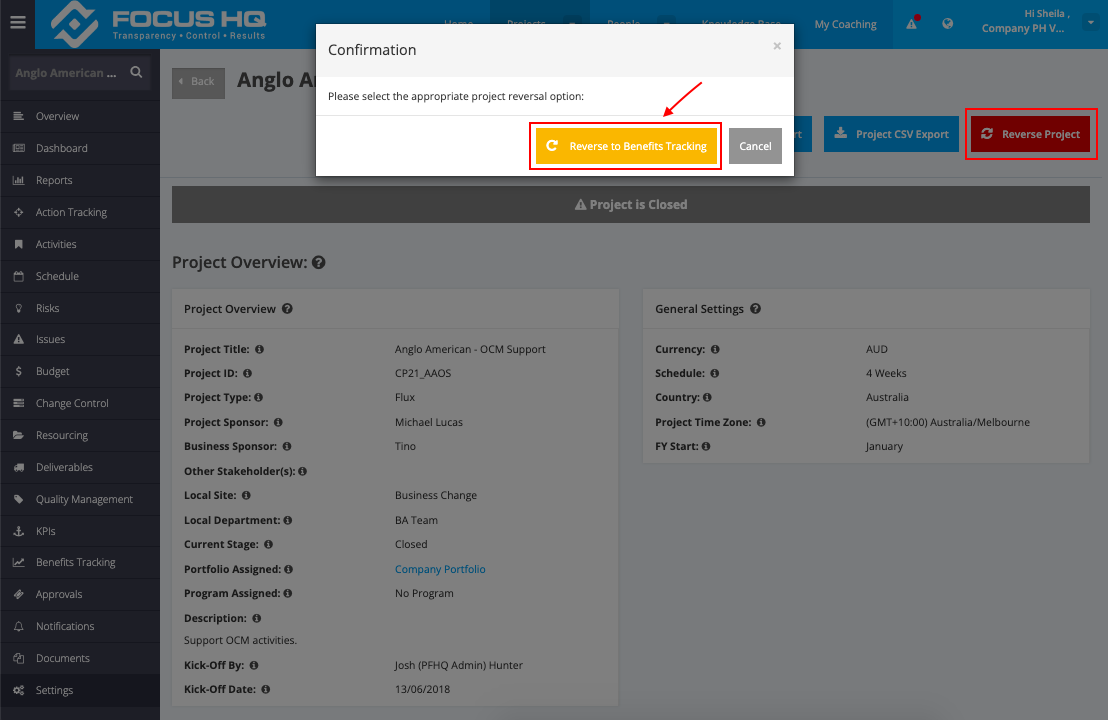Open Budget in the sidebar

coord(80,371)
